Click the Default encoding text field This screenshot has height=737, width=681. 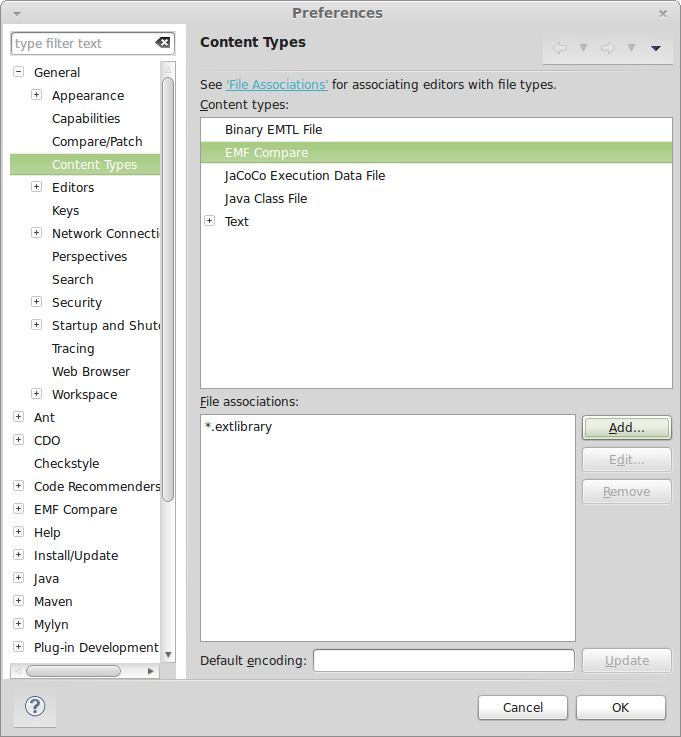(443, 660)
